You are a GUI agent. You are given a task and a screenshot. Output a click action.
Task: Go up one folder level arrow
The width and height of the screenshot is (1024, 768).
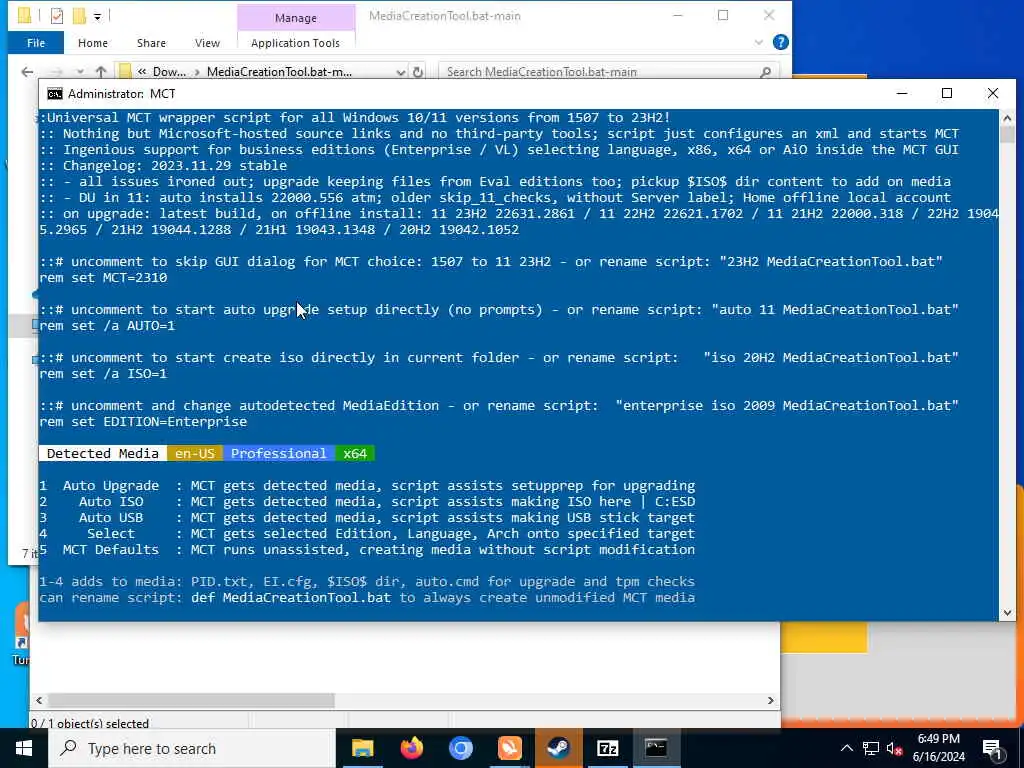pos(101,72)
